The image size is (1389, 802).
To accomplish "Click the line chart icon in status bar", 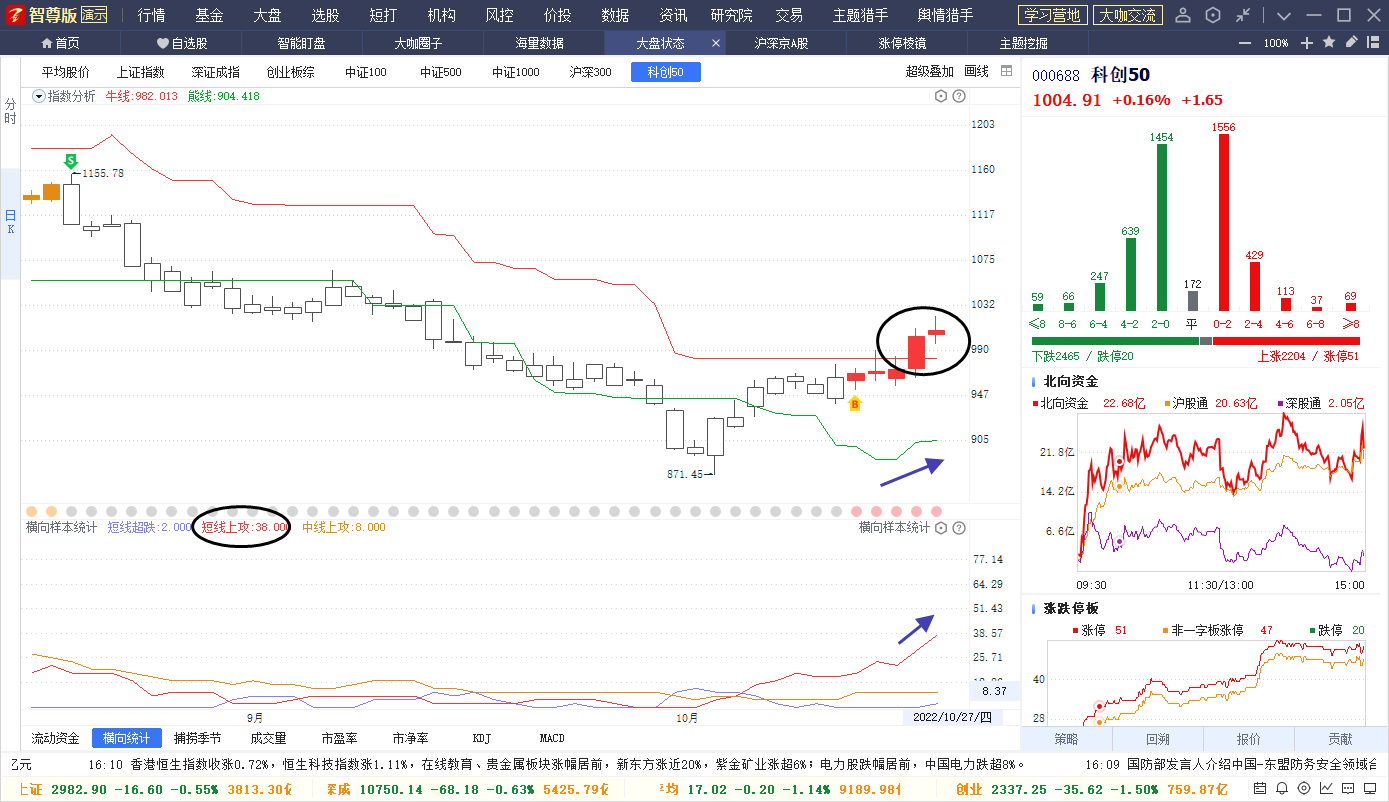I will pos(1326,789).
